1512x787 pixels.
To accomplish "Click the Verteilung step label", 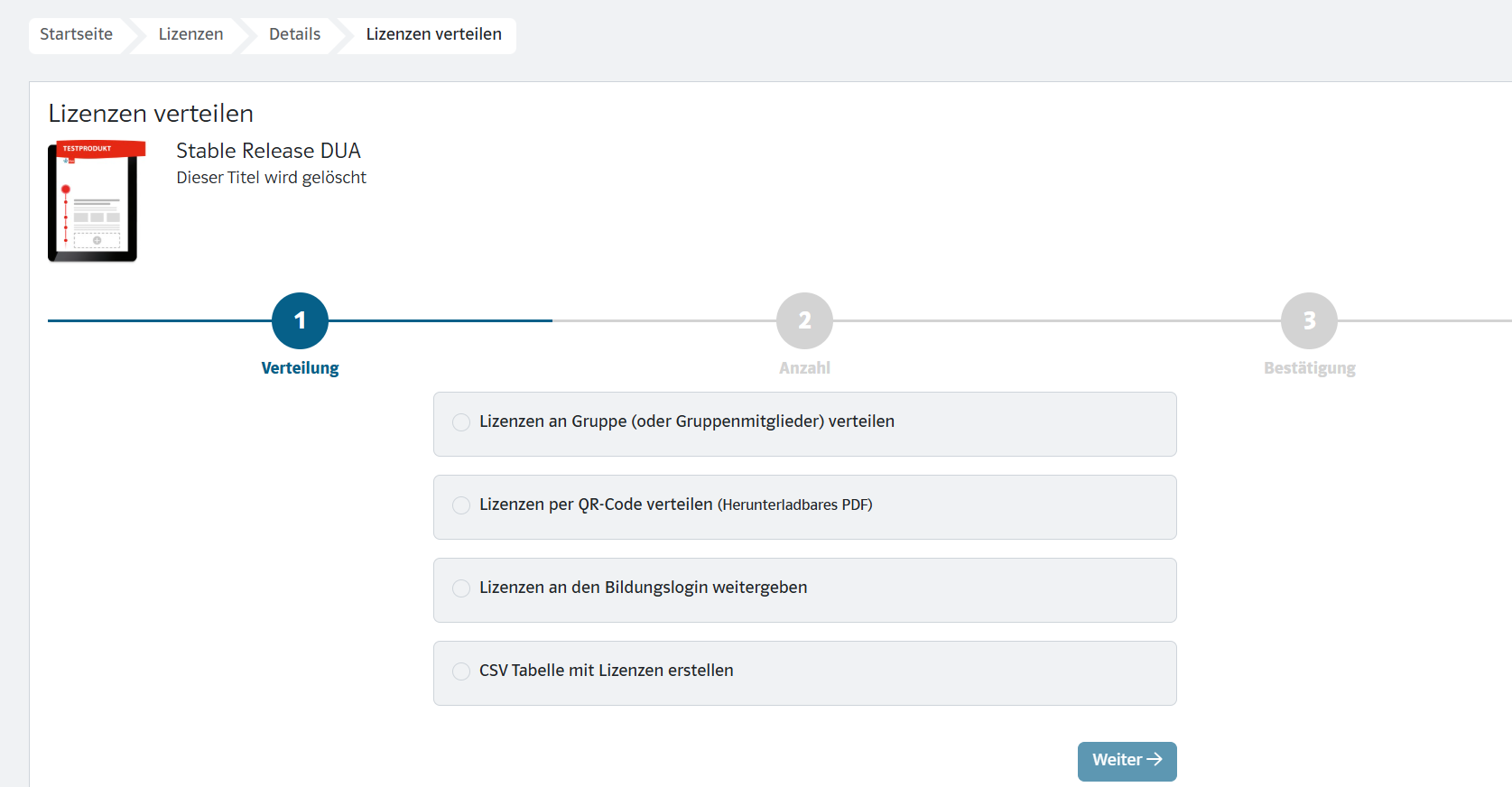I will [300, 368].
